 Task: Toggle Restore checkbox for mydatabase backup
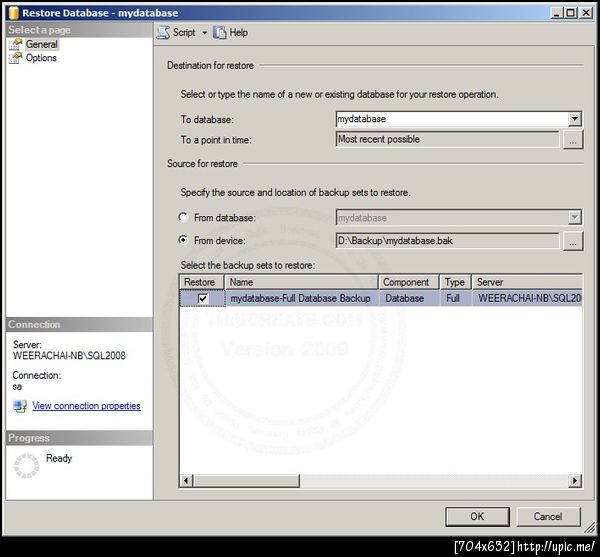click(x=202, y=298)
